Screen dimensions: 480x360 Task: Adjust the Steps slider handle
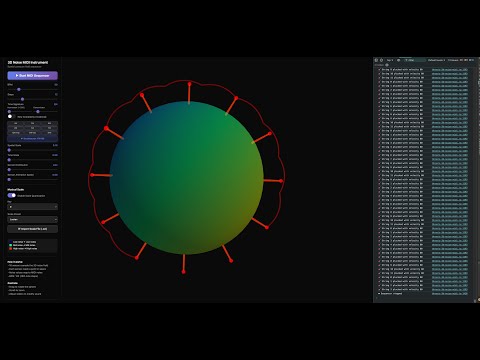pos(22,99)
